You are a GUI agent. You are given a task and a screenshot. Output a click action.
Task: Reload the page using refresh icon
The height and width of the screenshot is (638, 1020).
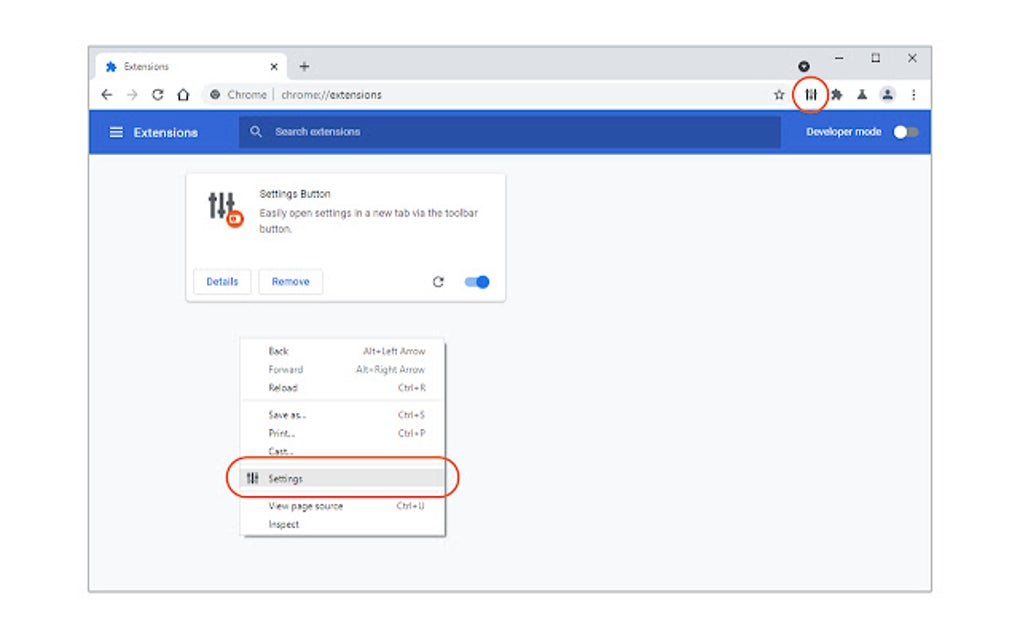(158, 95)
